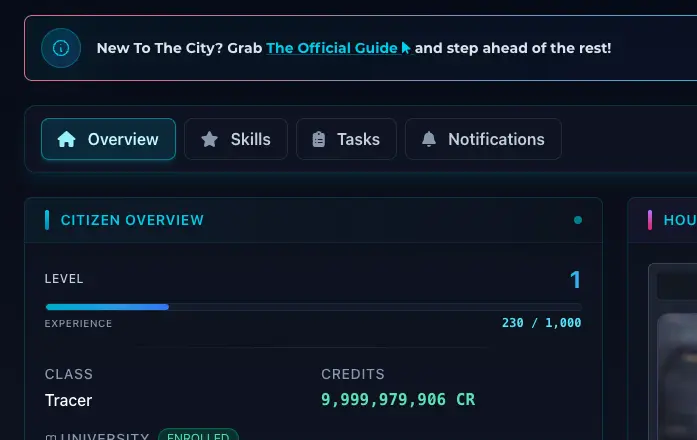The image size is (697, 440).
Task: Go to the Notifications tab
Action: point(483,139)
